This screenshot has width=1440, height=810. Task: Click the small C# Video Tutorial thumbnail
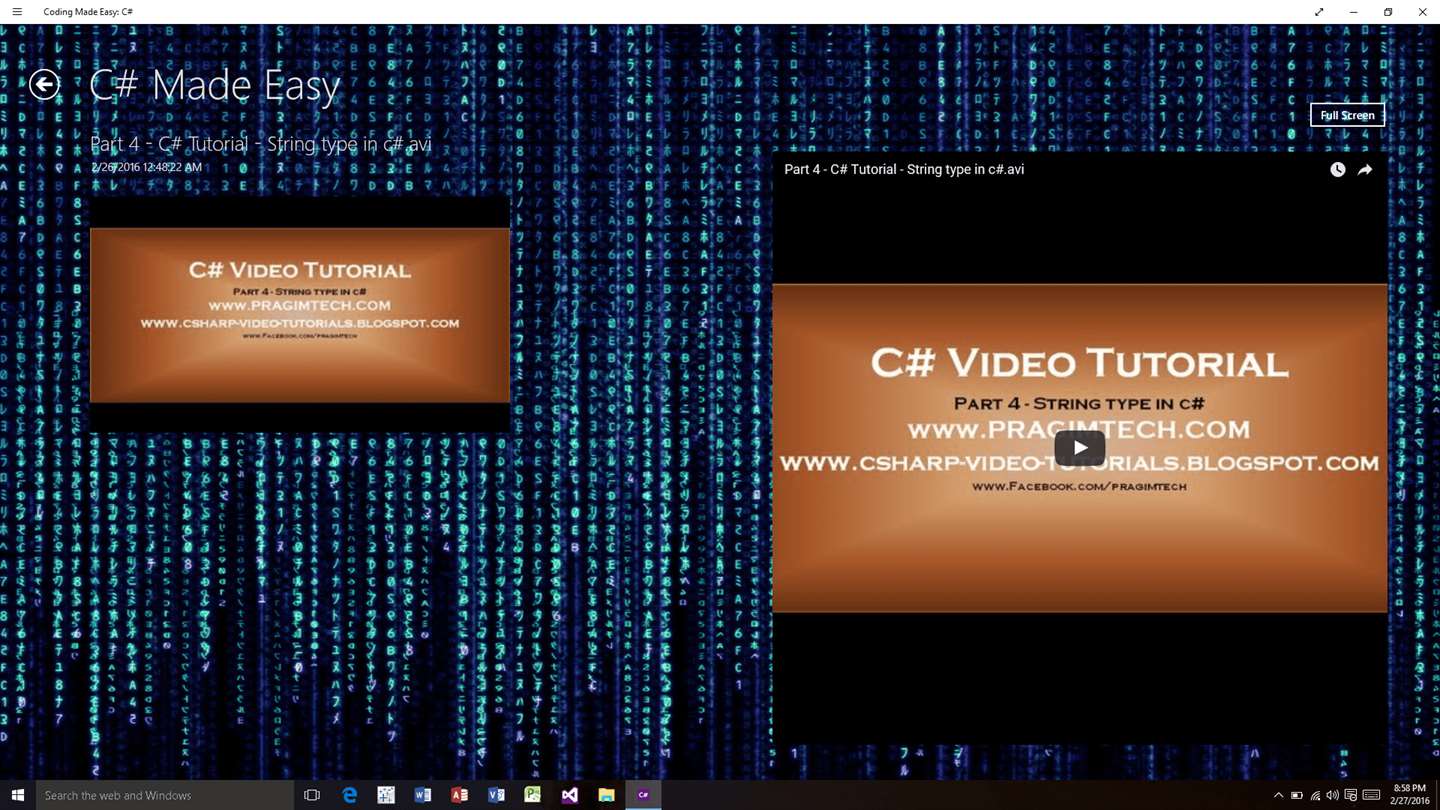tap(300, 315)
